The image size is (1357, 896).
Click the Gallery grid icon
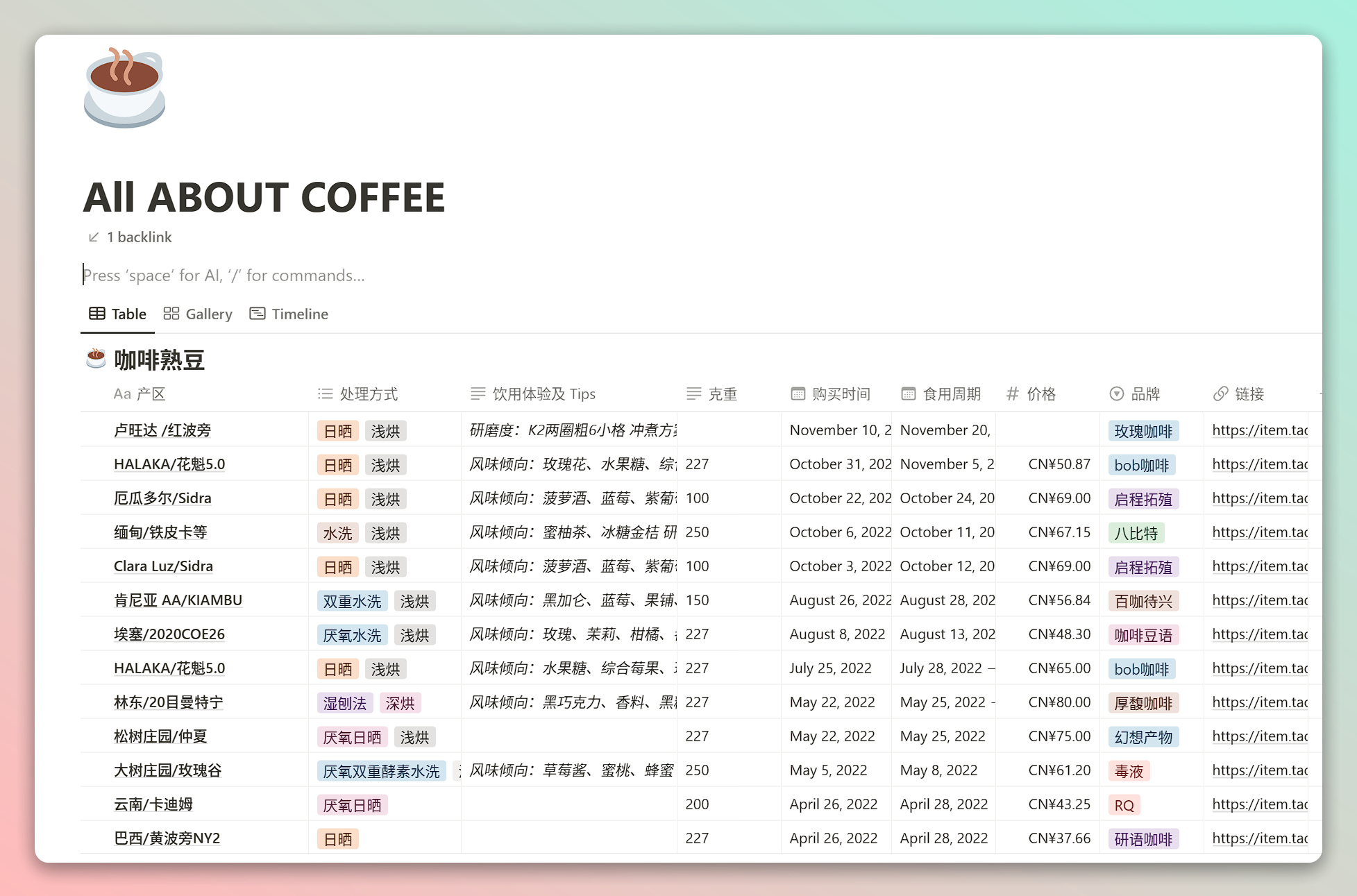click(171, 314)
